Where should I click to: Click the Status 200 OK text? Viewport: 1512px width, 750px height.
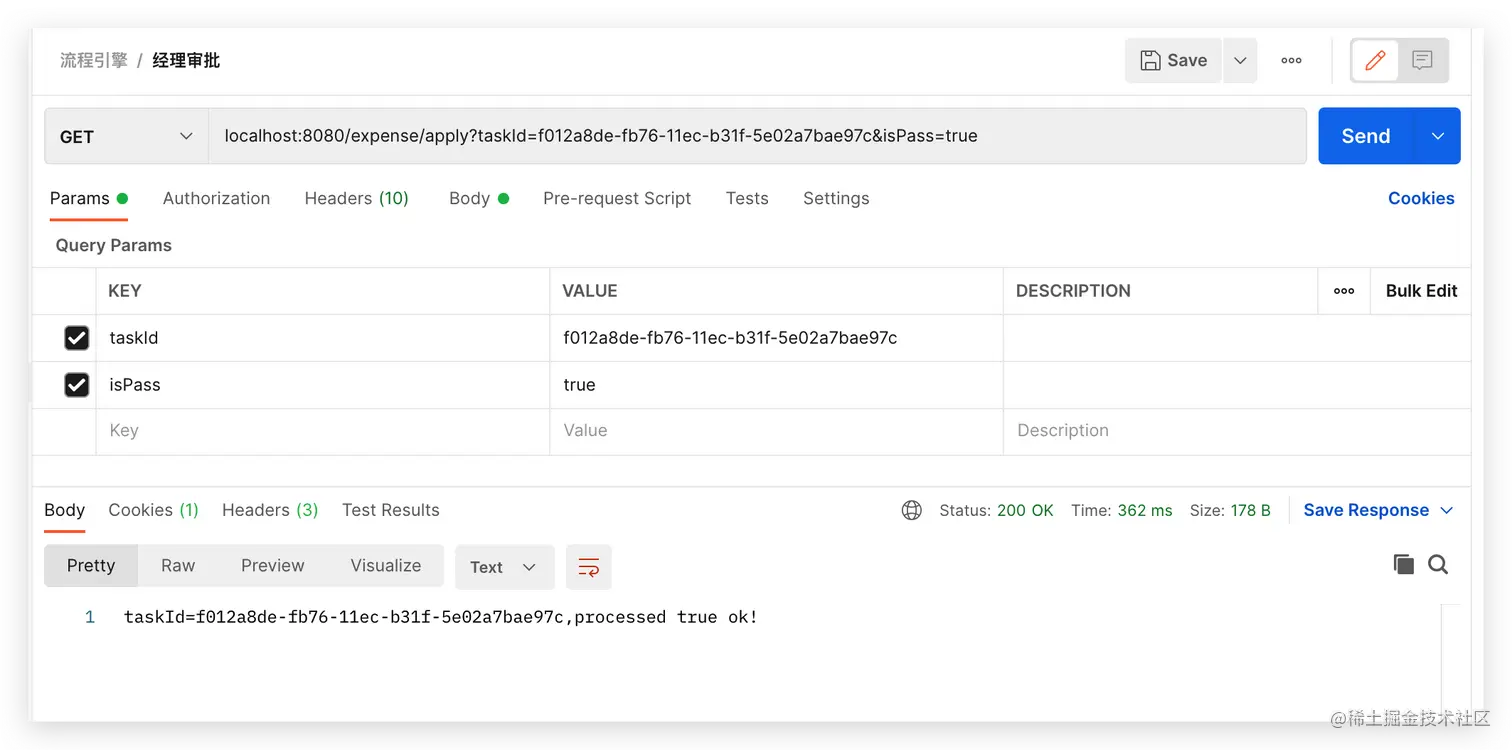click(996, 510)
